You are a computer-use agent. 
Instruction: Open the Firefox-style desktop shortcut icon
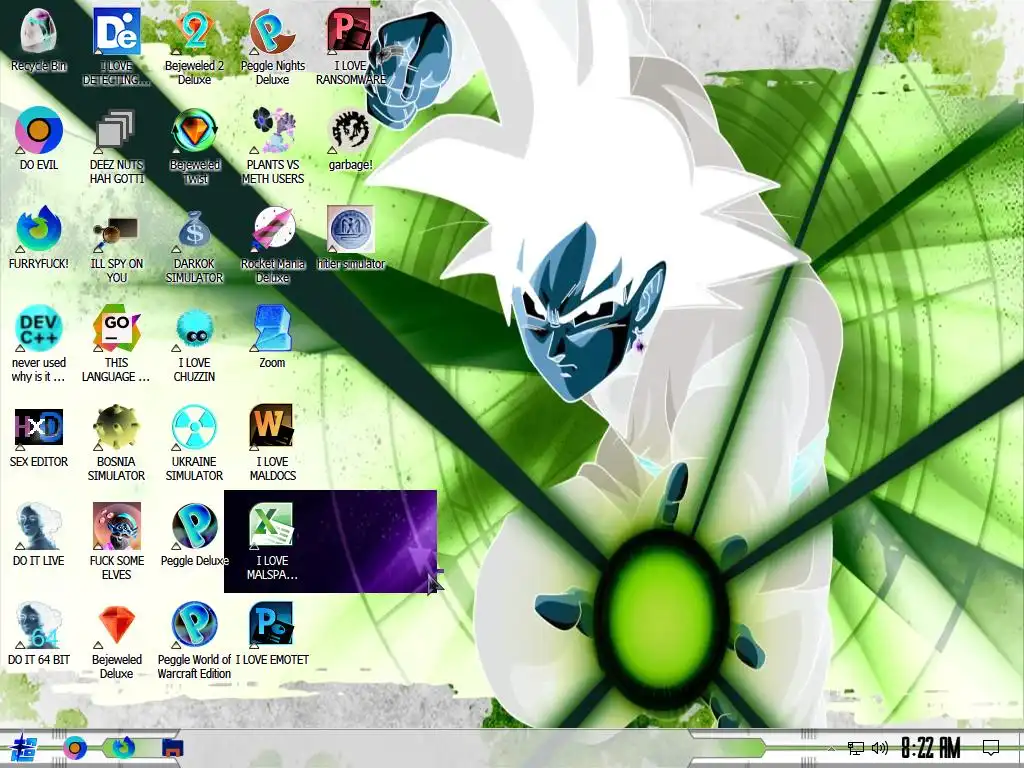coord(39,229)
